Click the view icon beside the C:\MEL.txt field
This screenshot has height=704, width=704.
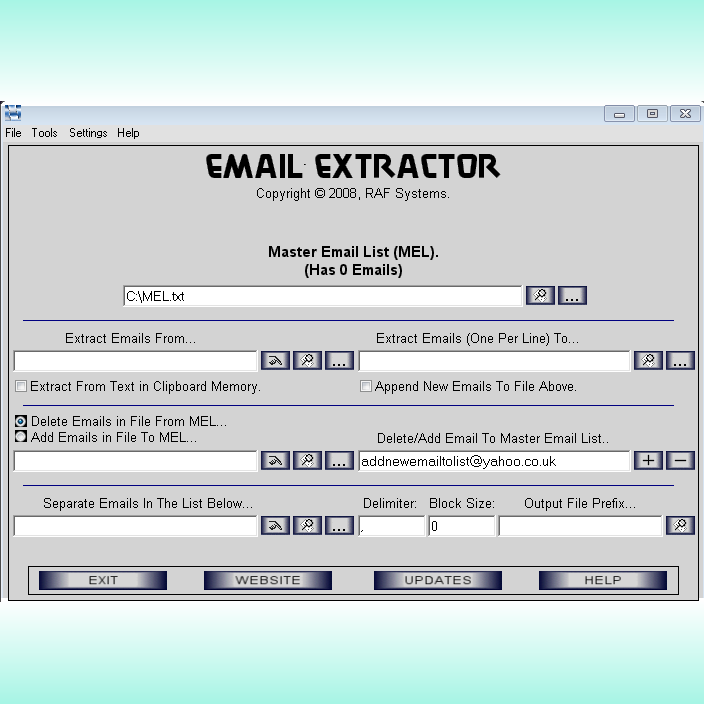pos(540,296)
